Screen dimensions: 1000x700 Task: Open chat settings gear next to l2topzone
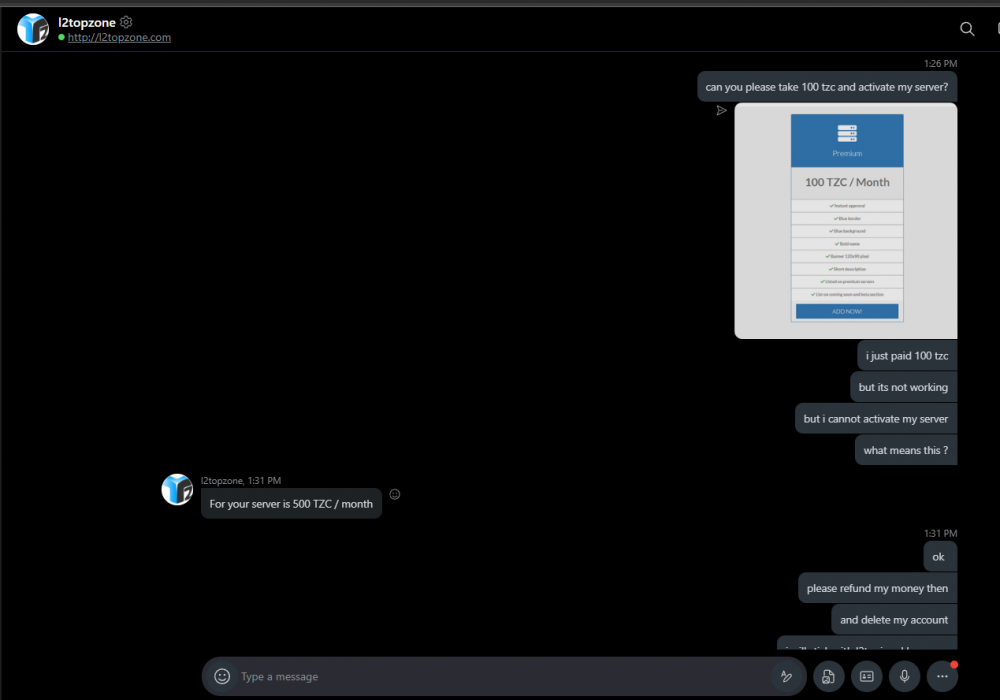[126, 22]
